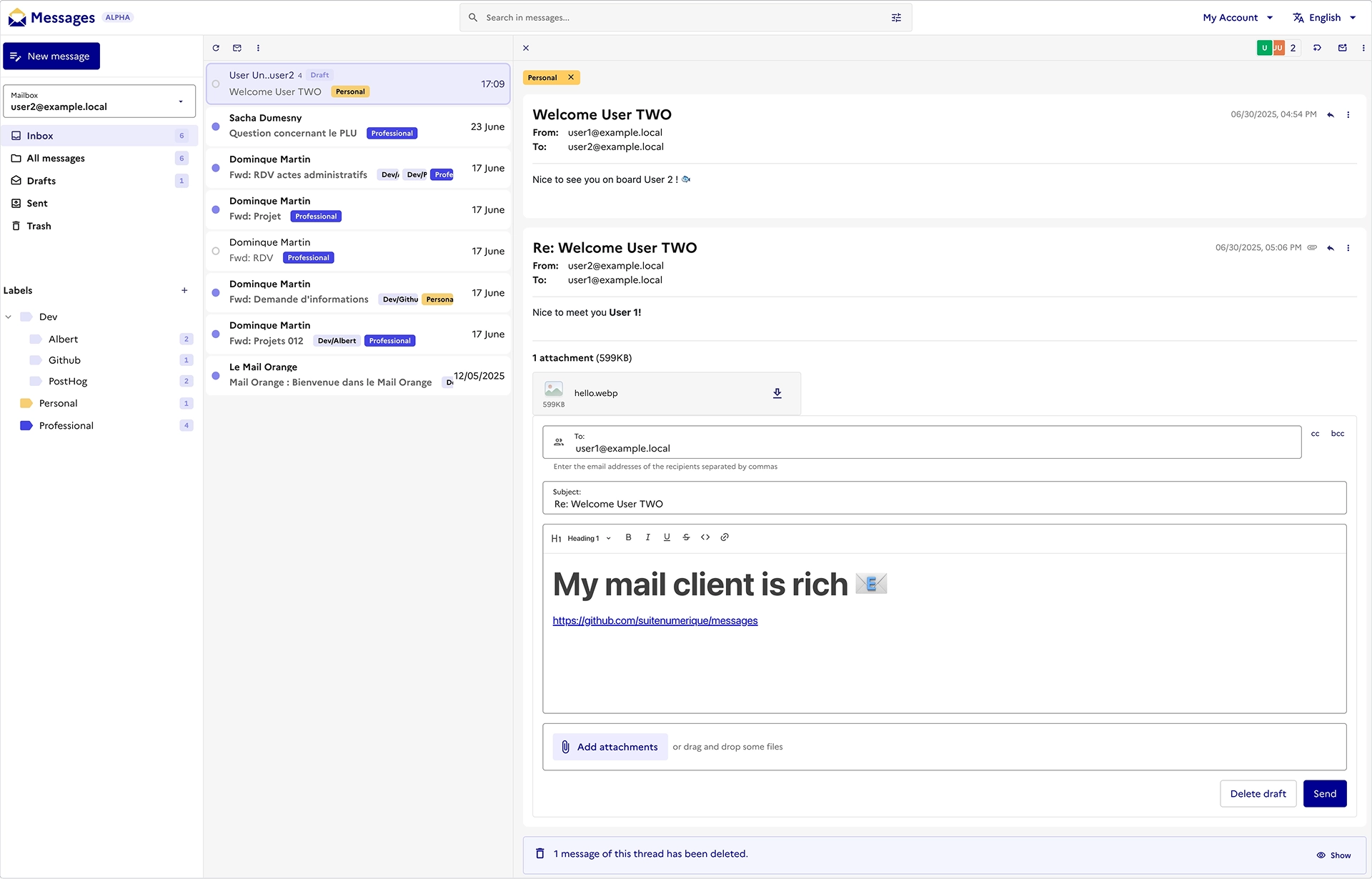Download the hello.webp attachment
This screenshot has height=879, width=1372.
(x=777, y=393)
